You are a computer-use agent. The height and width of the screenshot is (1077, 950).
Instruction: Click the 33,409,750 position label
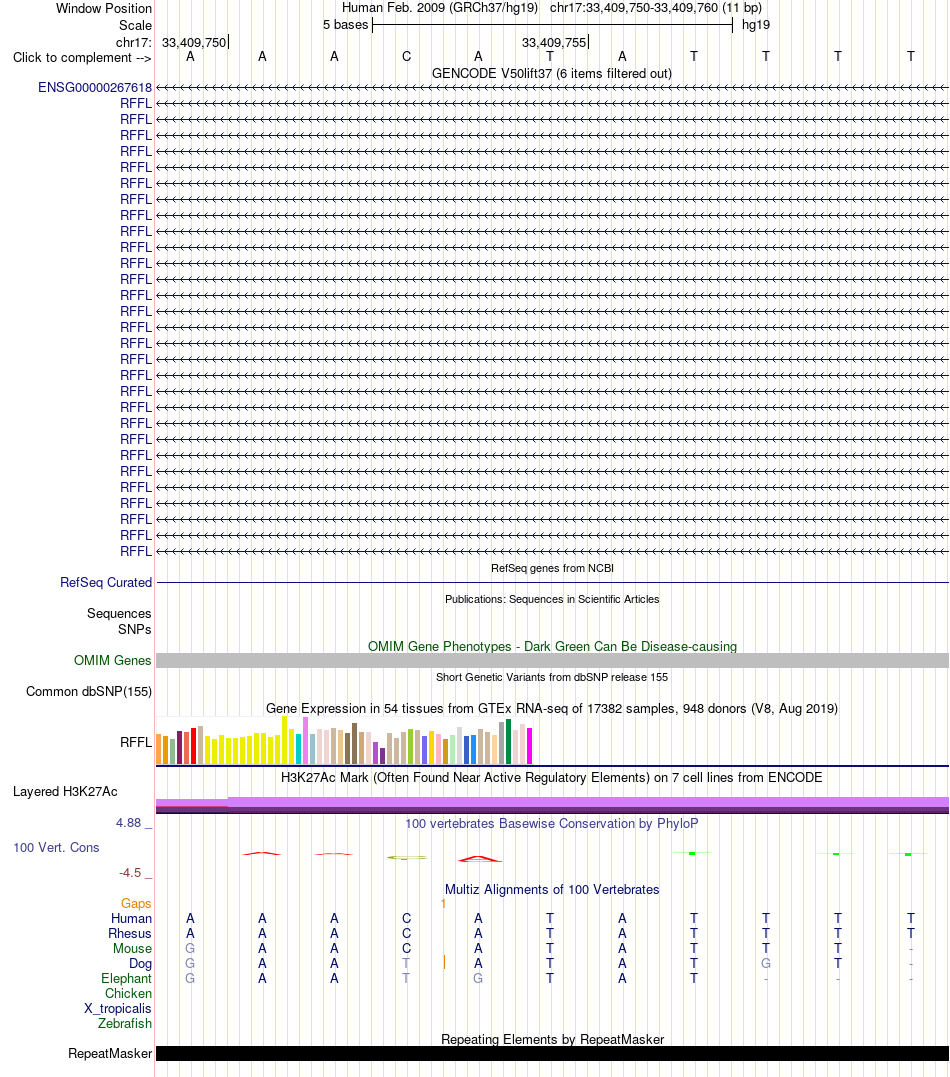(x=194, y=43)
